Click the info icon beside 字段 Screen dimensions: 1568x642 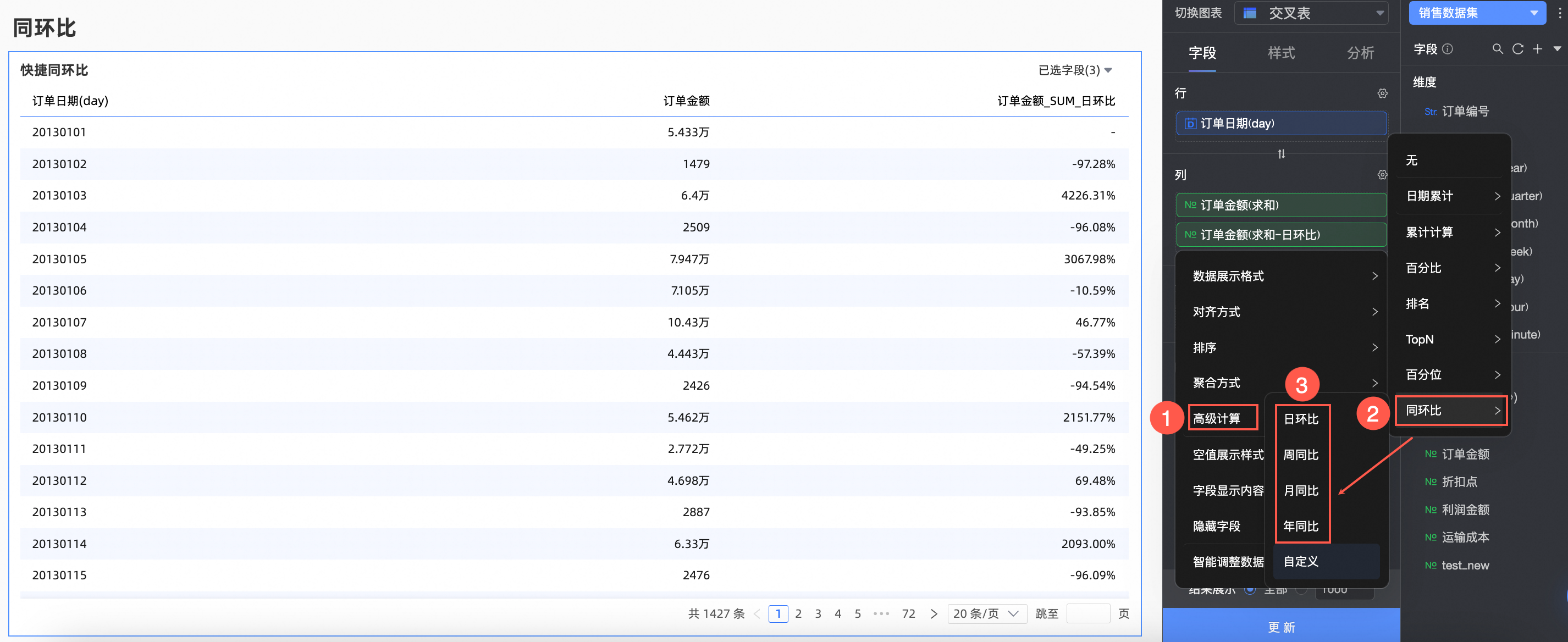(x=1448, y=49)
